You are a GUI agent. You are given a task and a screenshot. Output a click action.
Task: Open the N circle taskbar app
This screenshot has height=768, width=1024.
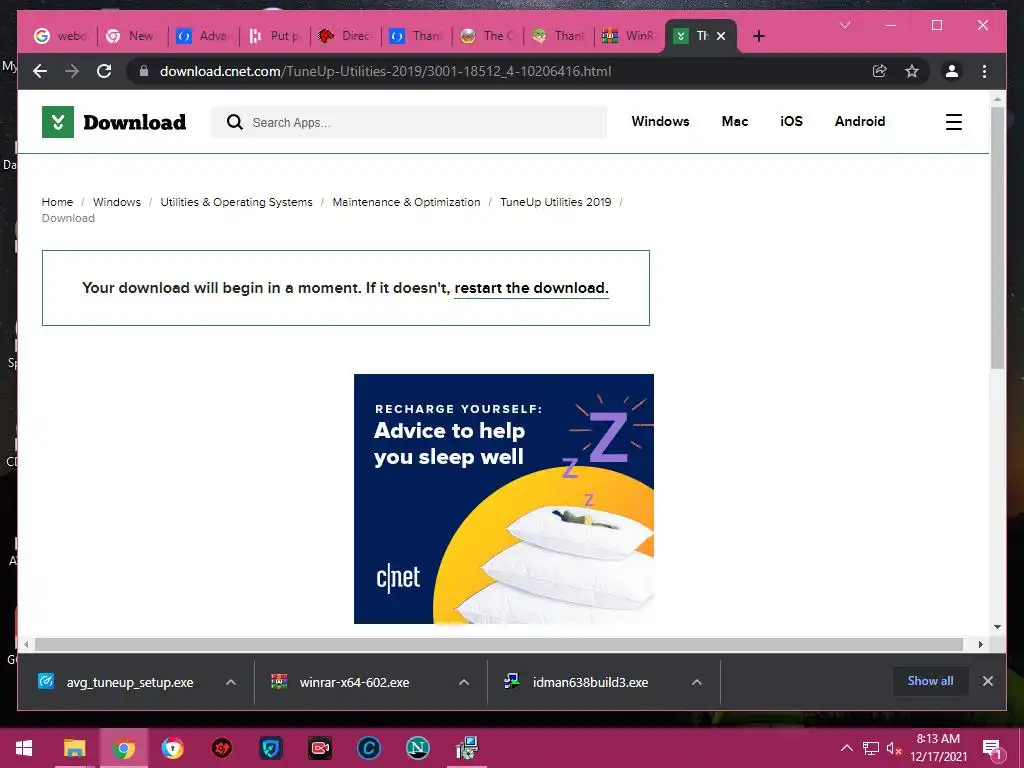point(418,748)
